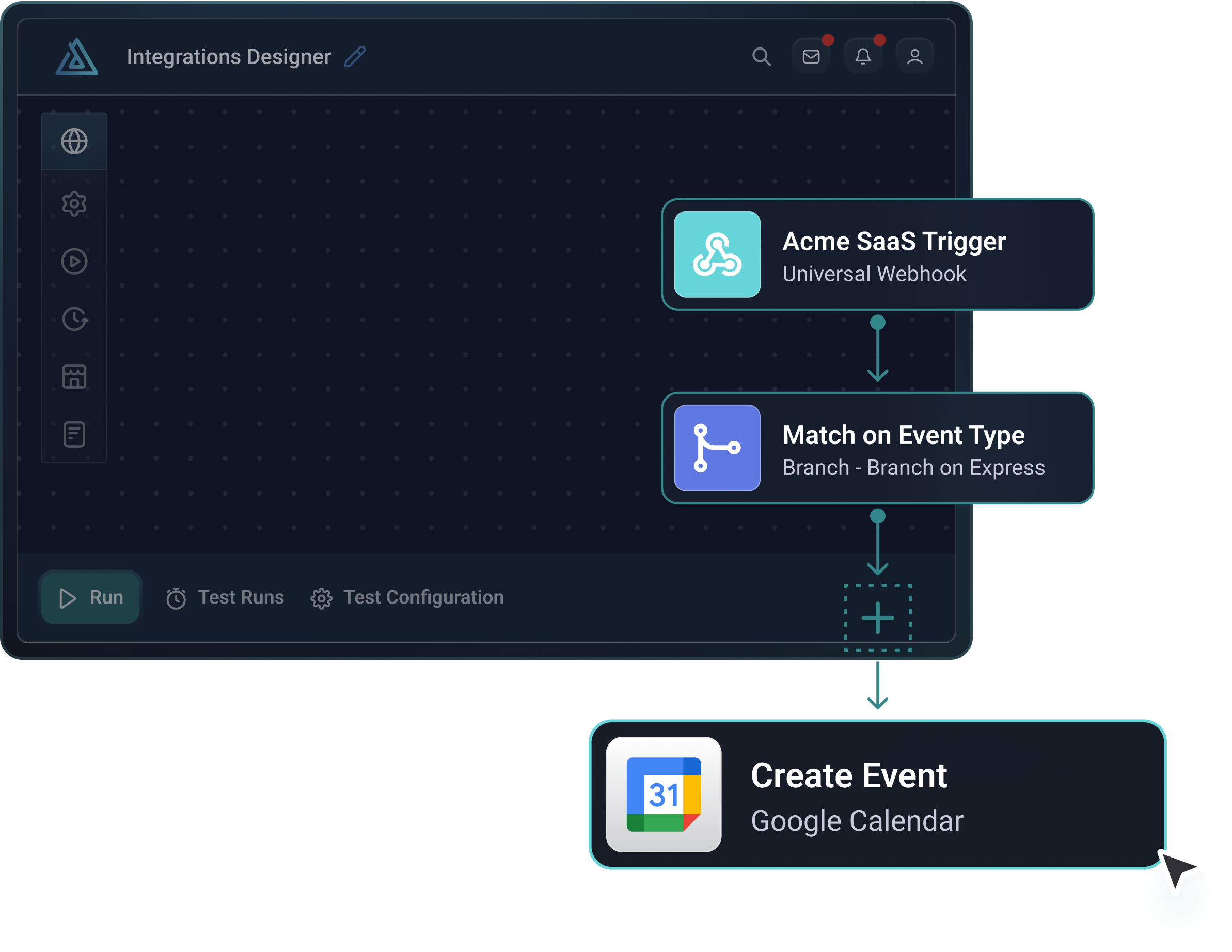
Task: Select the Acme SaaS Trigger step
Action: coord(877,255)
